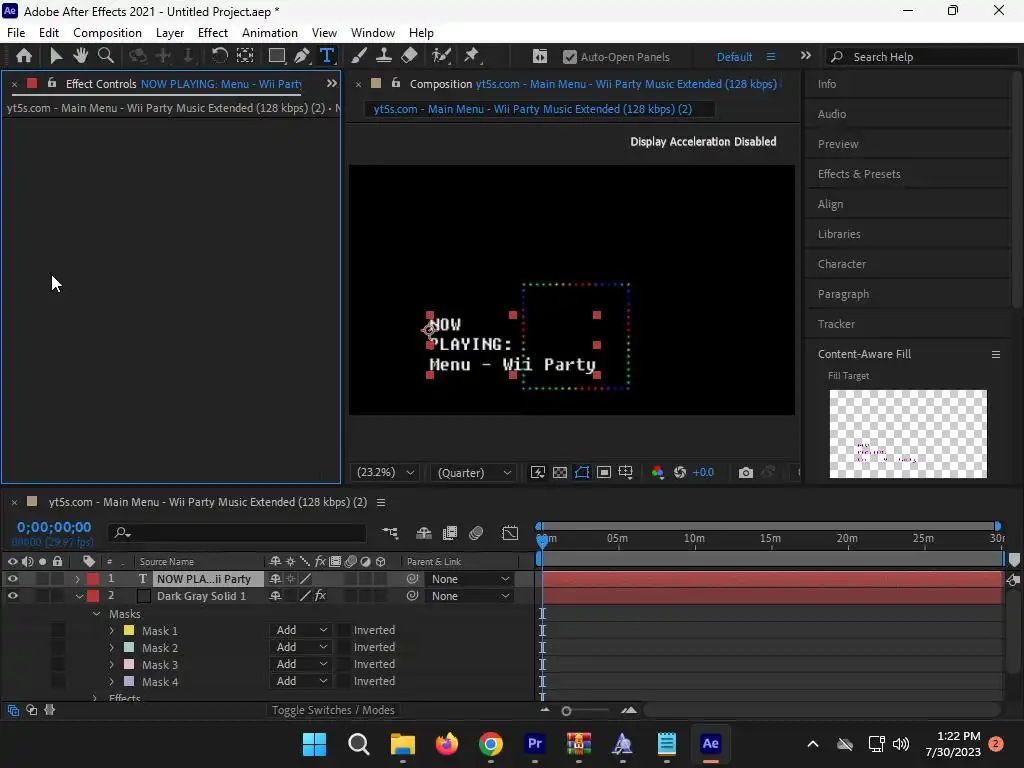Toggle mask and shape path visibility icon
The height and width of the screenshot is (768, 1024).
point(582,472)
